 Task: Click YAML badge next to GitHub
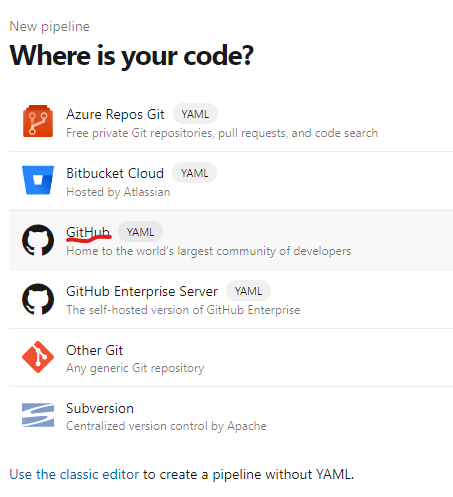point(140,232)
